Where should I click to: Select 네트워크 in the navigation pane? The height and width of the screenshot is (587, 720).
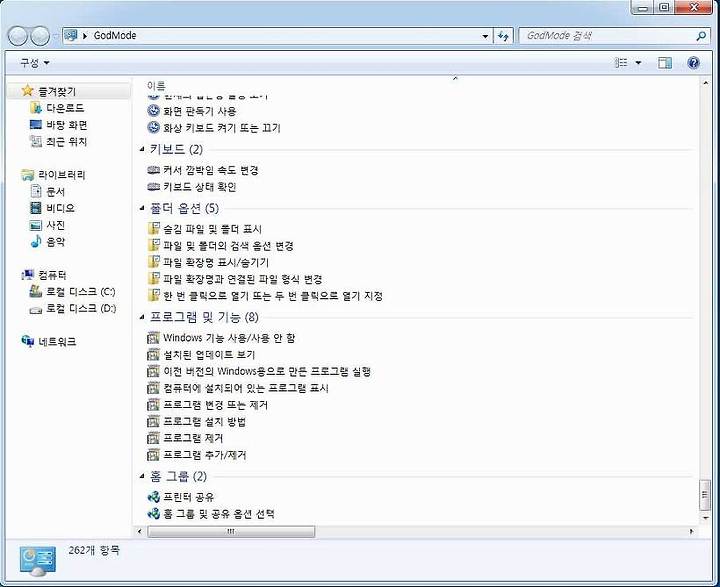pyautogui.click(x=57, y=341)
